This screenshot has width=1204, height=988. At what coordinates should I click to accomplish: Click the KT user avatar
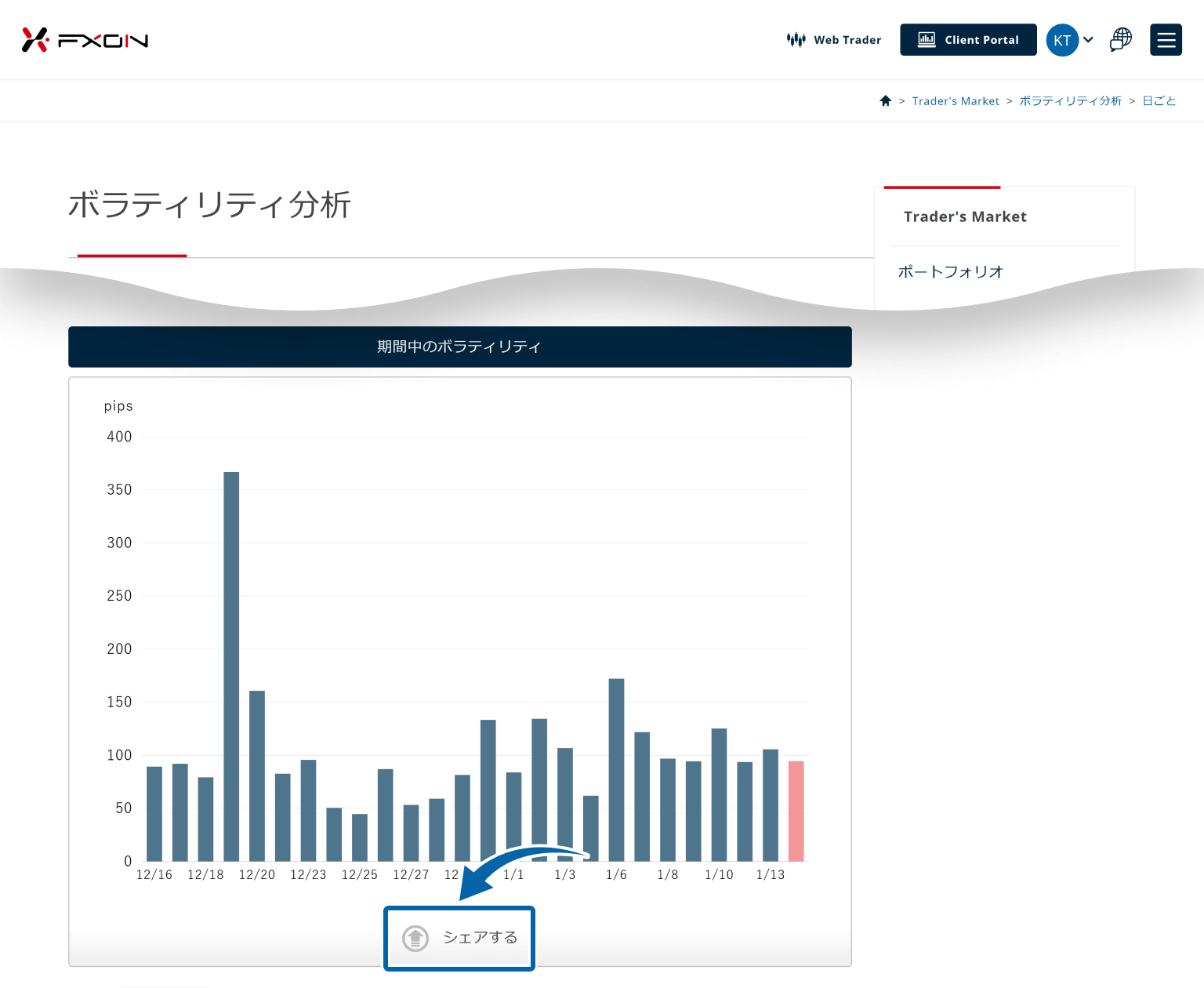point(1062,40)
